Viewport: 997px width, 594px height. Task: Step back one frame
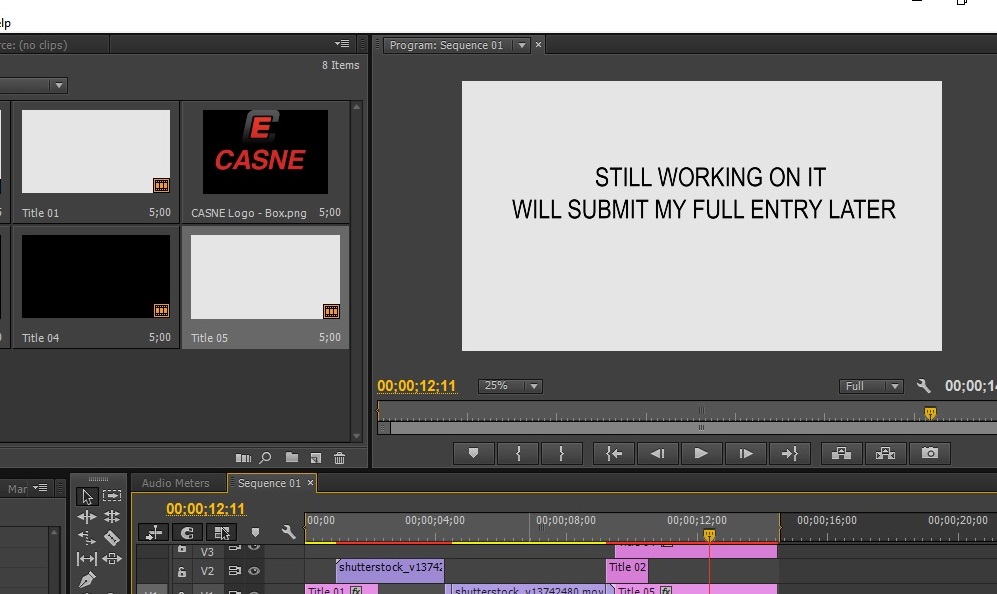click(657, 453)
